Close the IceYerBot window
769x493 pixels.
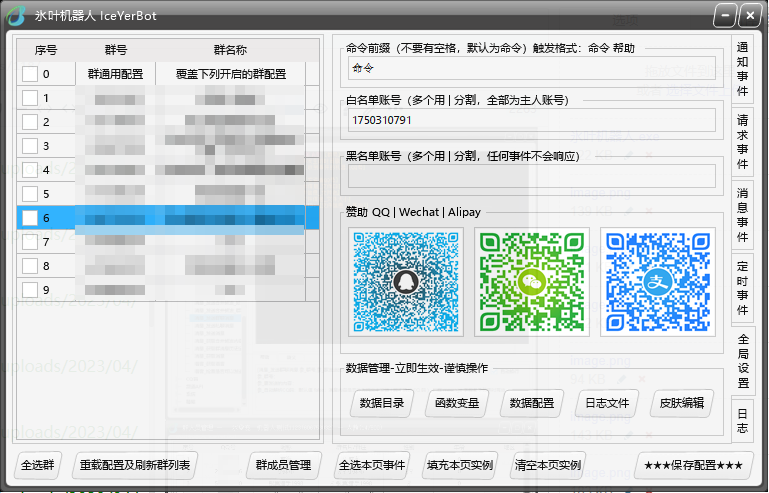click(x=750, y=15)
